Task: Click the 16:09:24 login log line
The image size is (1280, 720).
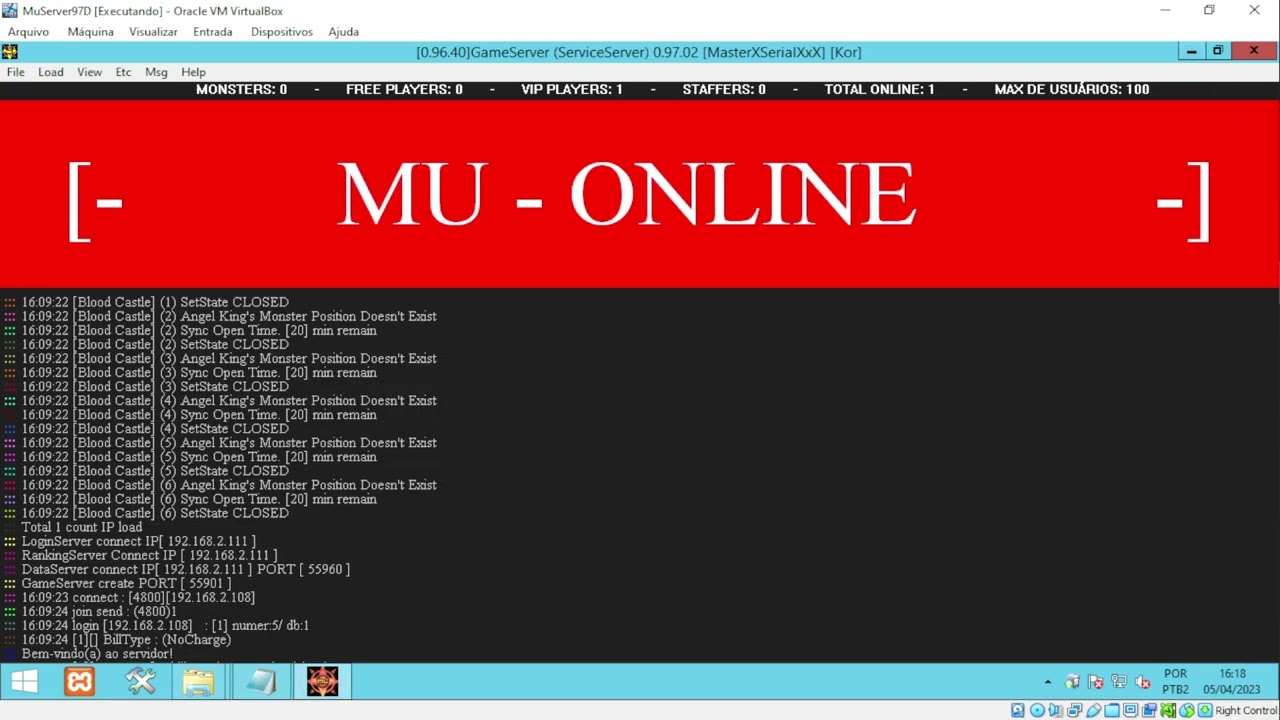Action: coord(165,625)
